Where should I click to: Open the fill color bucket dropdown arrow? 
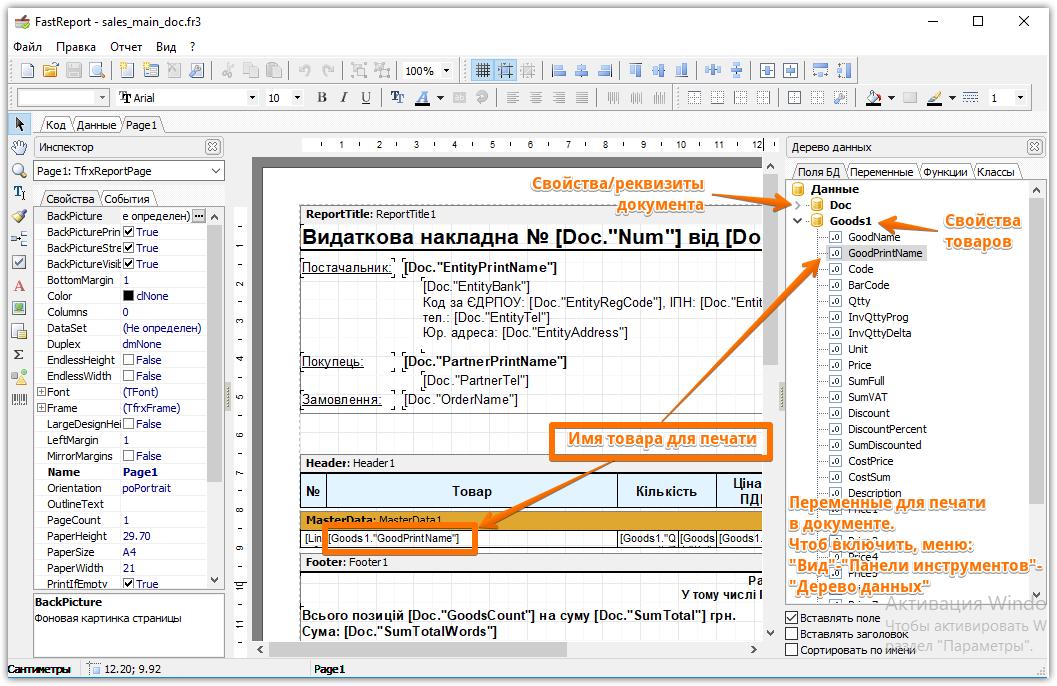click(x=891, y=98)
